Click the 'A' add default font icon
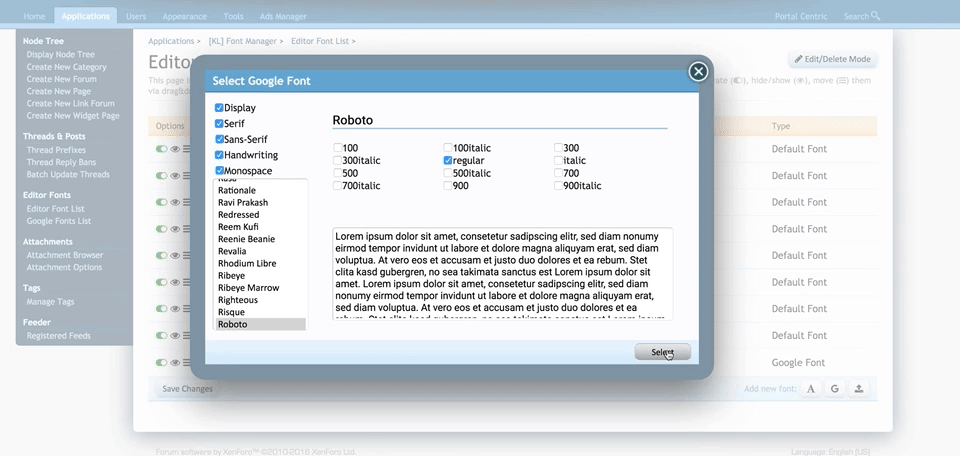 point(811,389)
